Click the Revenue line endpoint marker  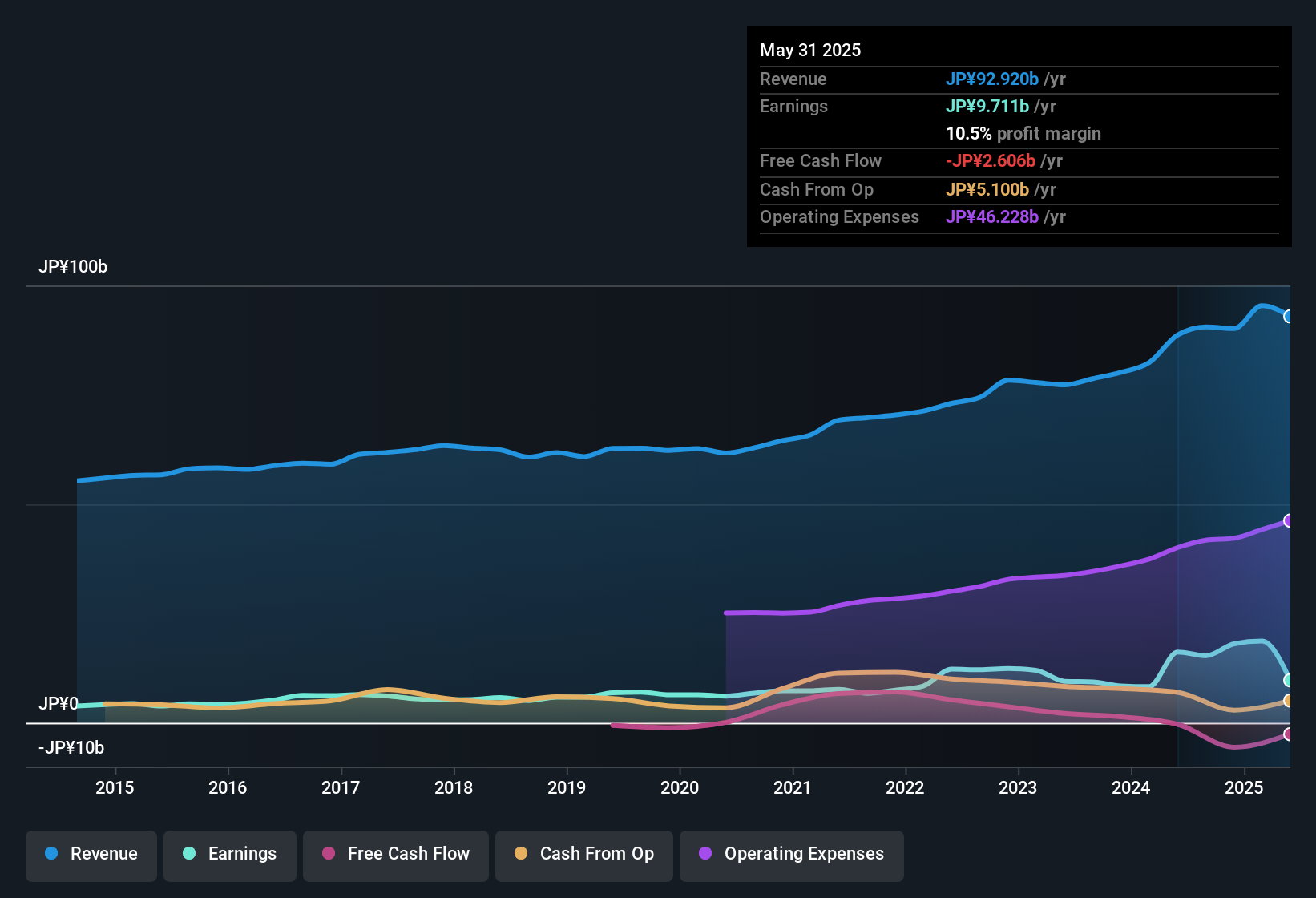[1289, 317]
